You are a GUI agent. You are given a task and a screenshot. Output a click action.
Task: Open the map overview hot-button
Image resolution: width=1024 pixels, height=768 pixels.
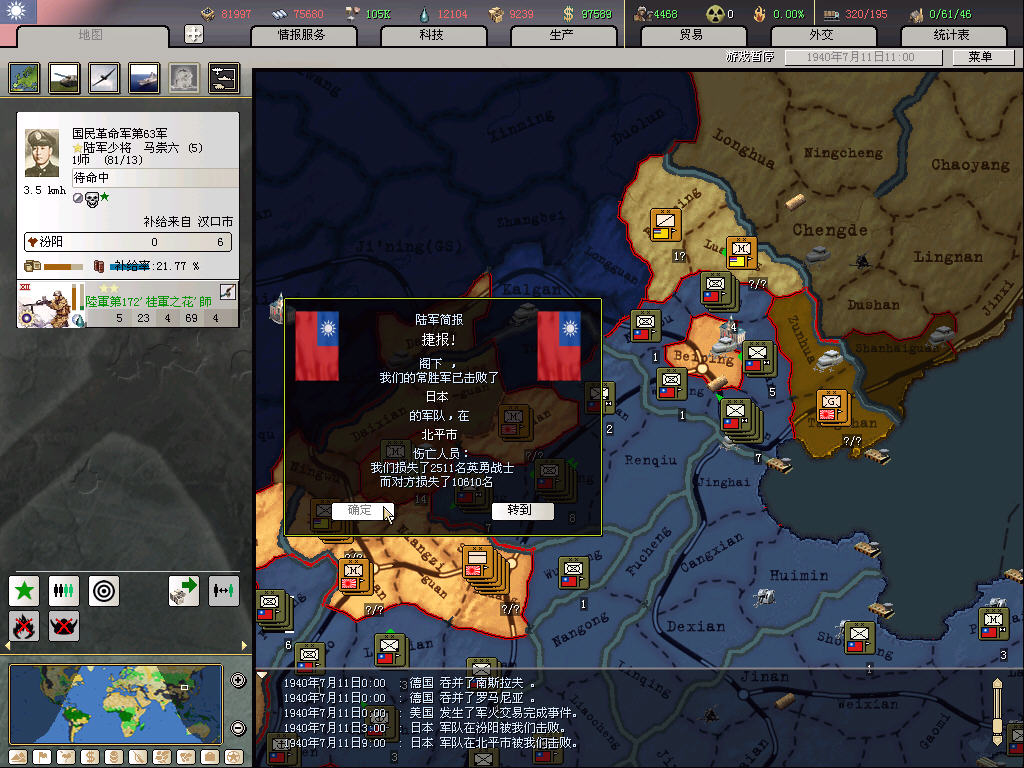[x=24, y=78]
